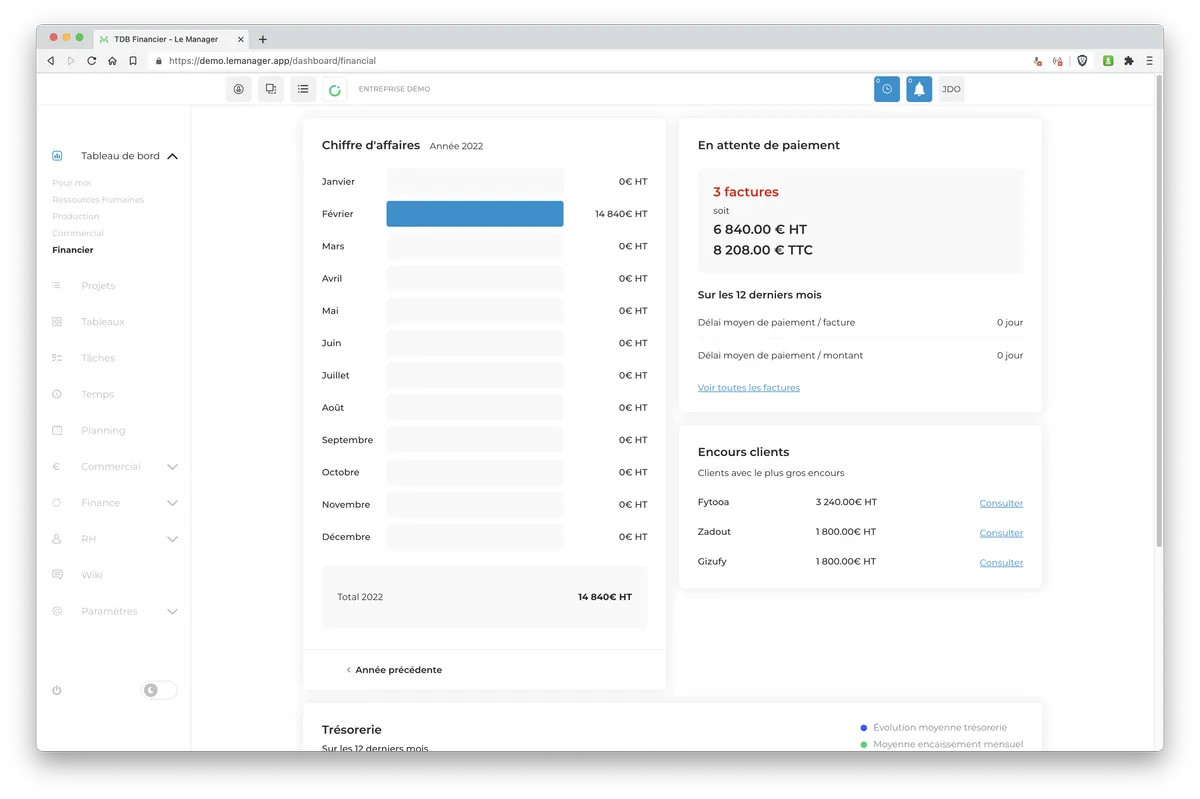The image size is (1200, 799).
Task: Click Consulter for Zadout
Action: tap(1001, 533)
